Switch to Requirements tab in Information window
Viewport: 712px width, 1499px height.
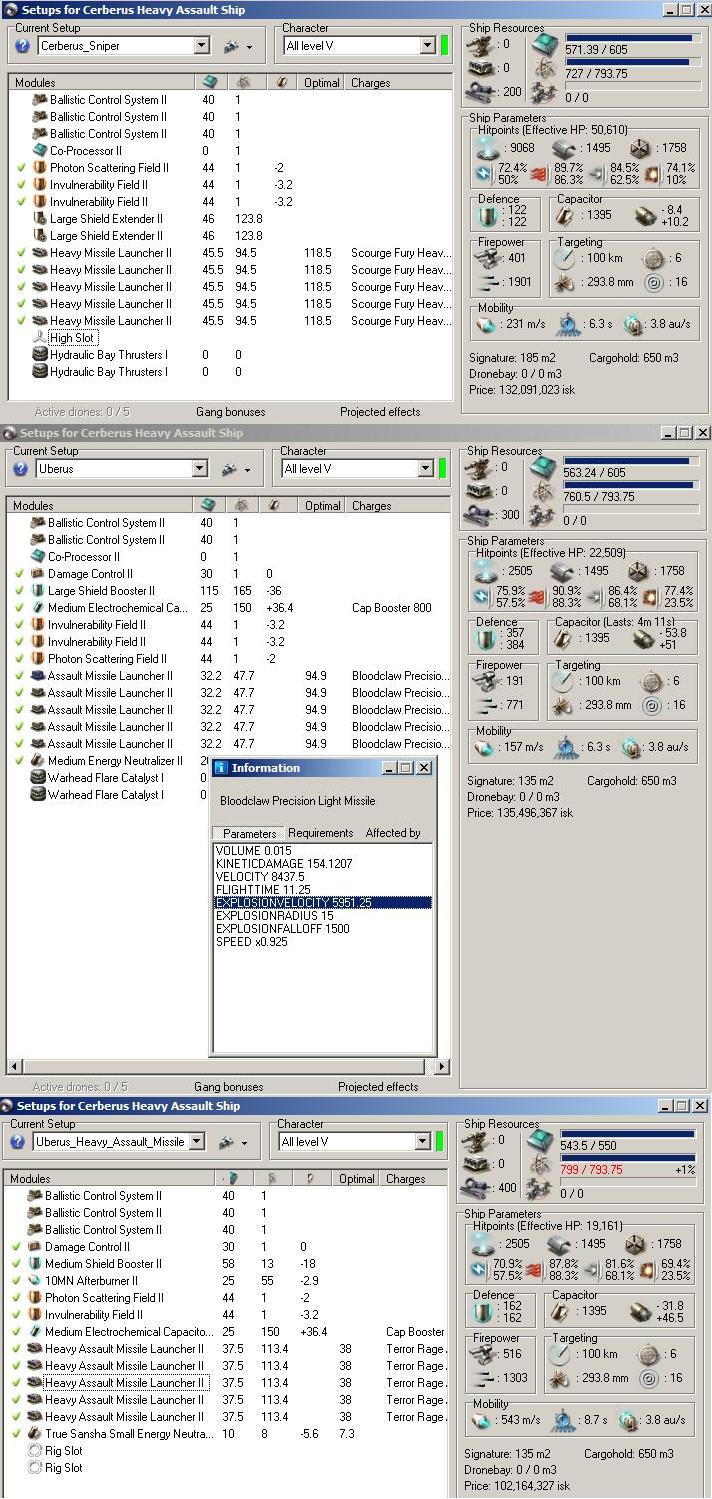pos(320,833)
